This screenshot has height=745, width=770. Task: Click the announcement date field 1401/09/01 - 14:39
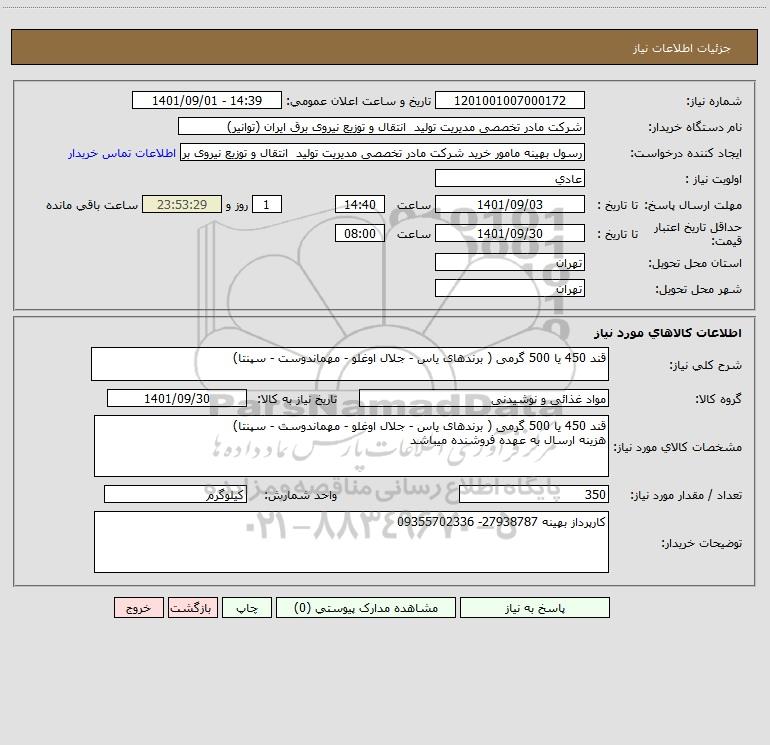click(207, 100)
